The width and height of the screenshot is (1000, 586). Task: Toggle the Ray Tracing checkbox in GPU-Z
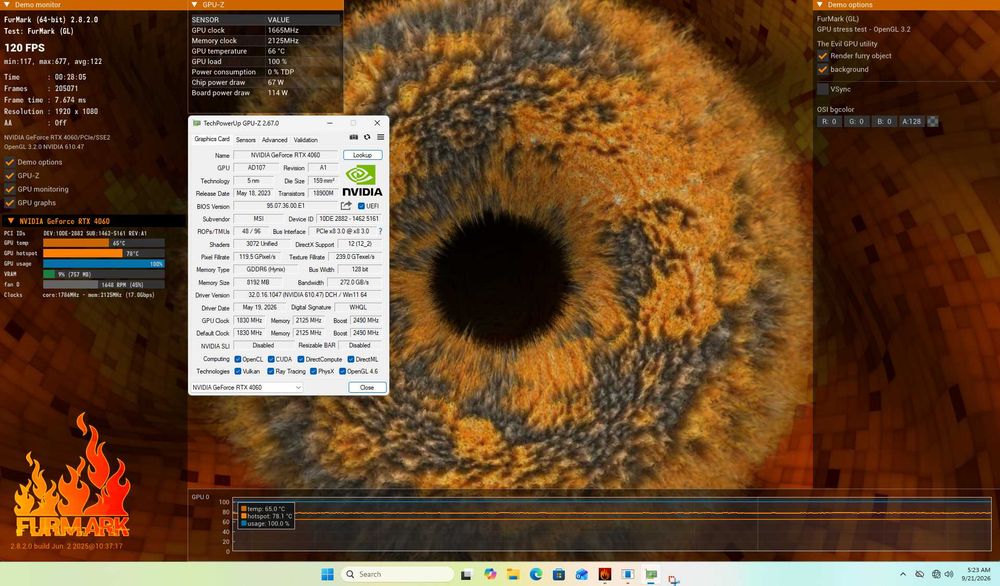pyautogui.click(x=270, y=371)
